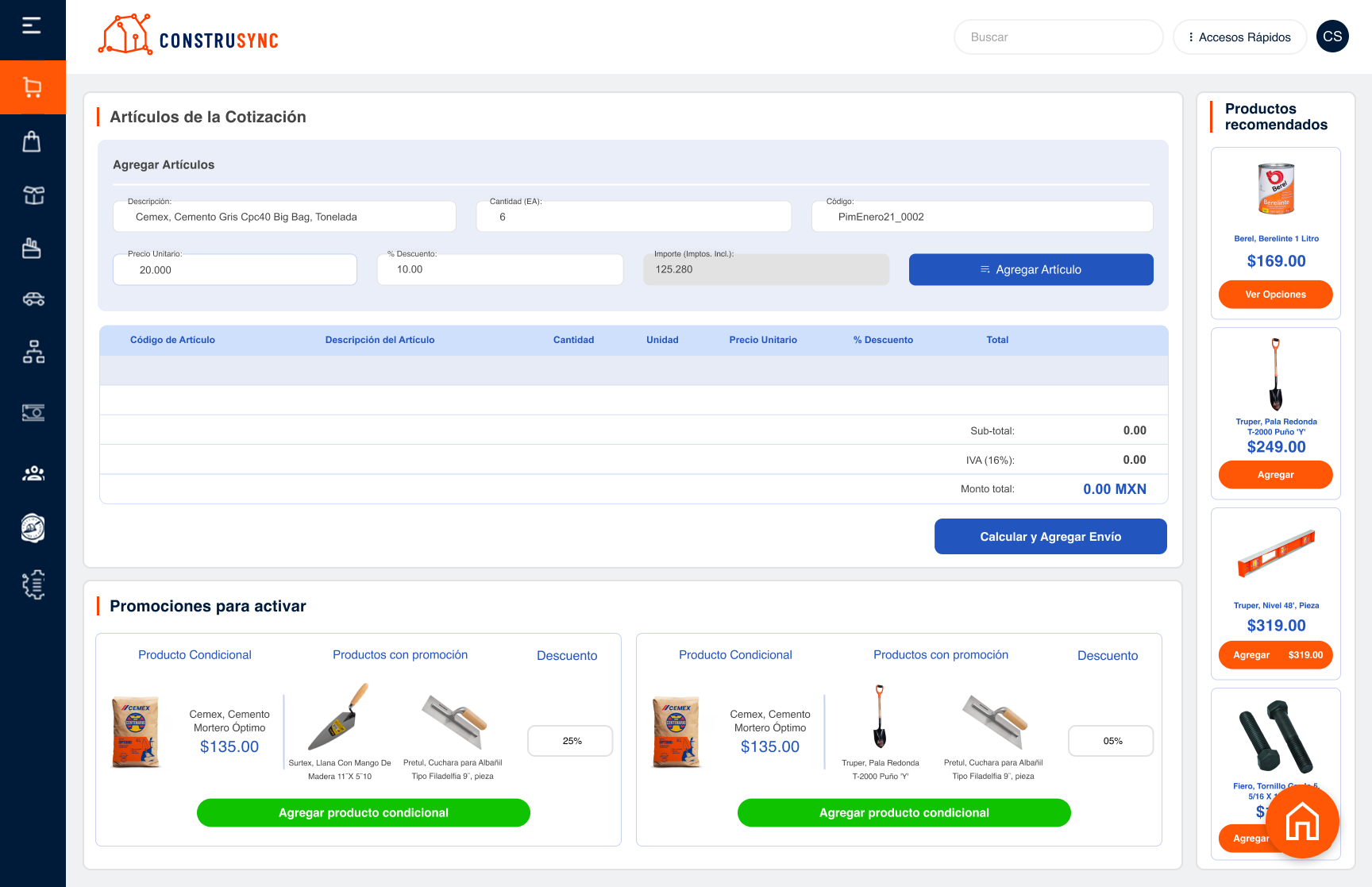Open the cash money sidebar icon
The width and height of the screenshot is (1372, 887).
coord(33,413)
